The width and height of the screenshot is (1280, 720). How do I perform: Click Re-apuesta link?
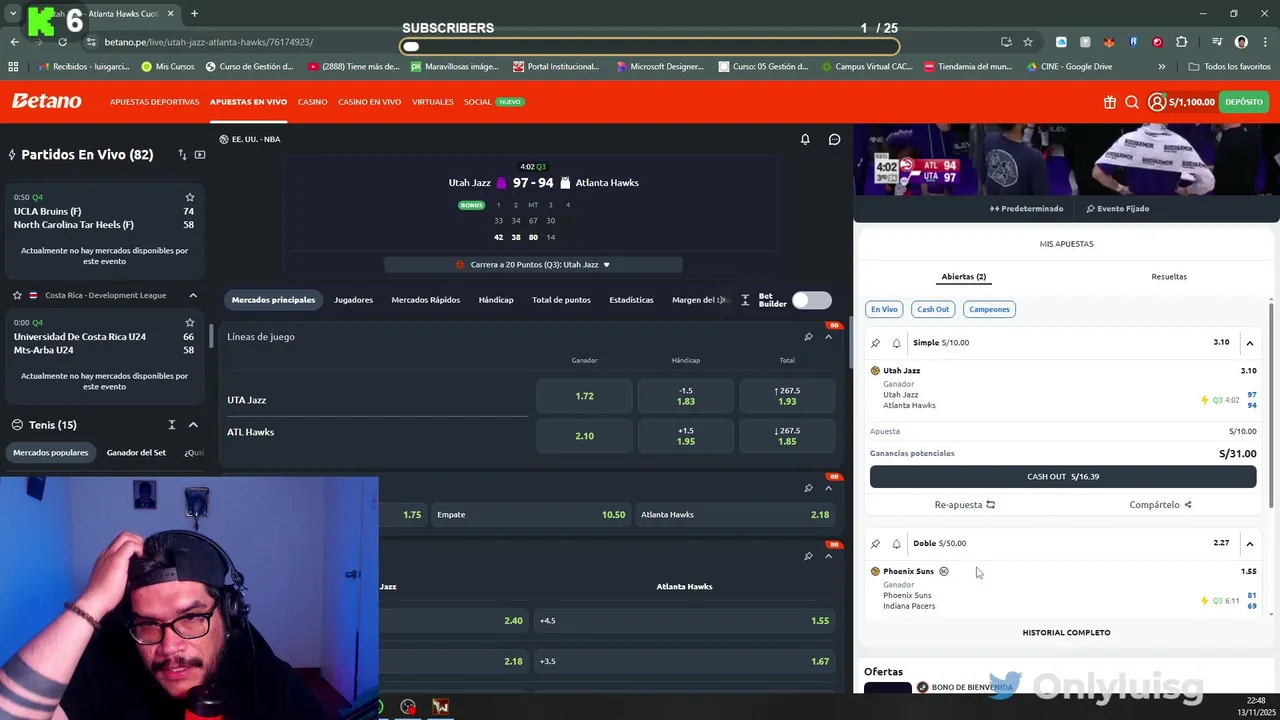965,505
